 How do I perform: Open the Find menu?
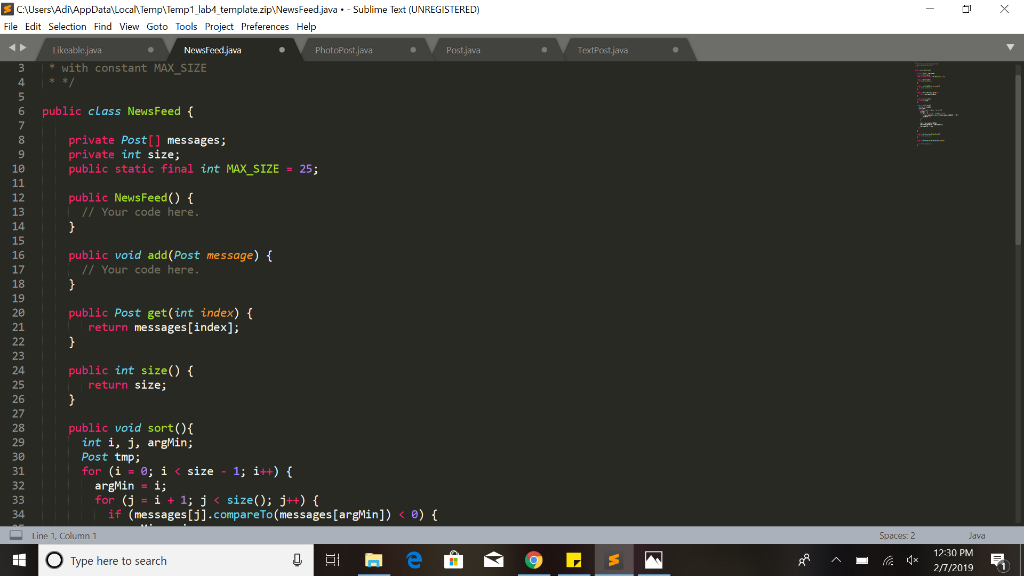click(103, 27)
